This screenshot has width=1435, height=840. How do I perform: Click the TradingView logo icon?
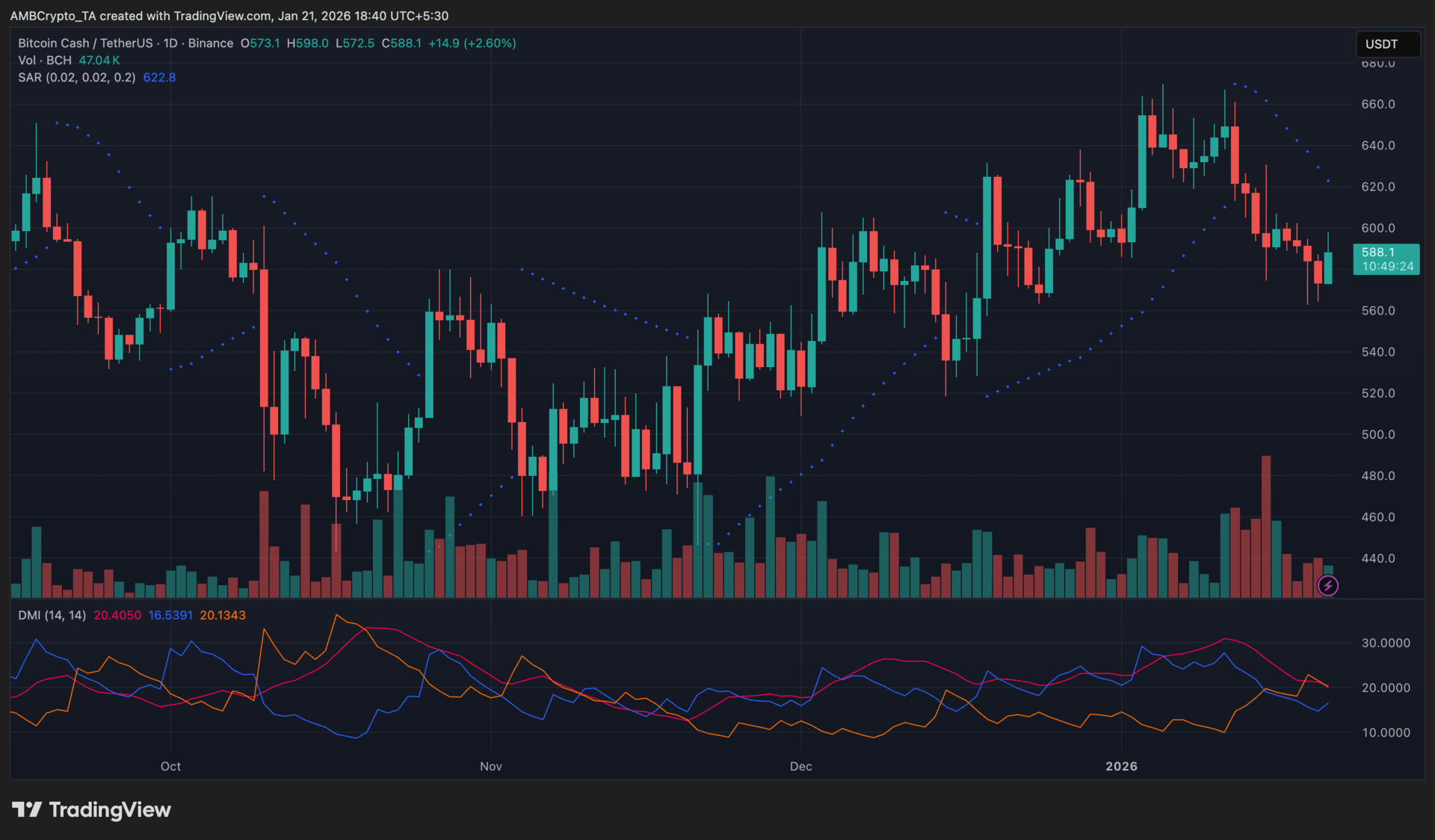(27, 809)
